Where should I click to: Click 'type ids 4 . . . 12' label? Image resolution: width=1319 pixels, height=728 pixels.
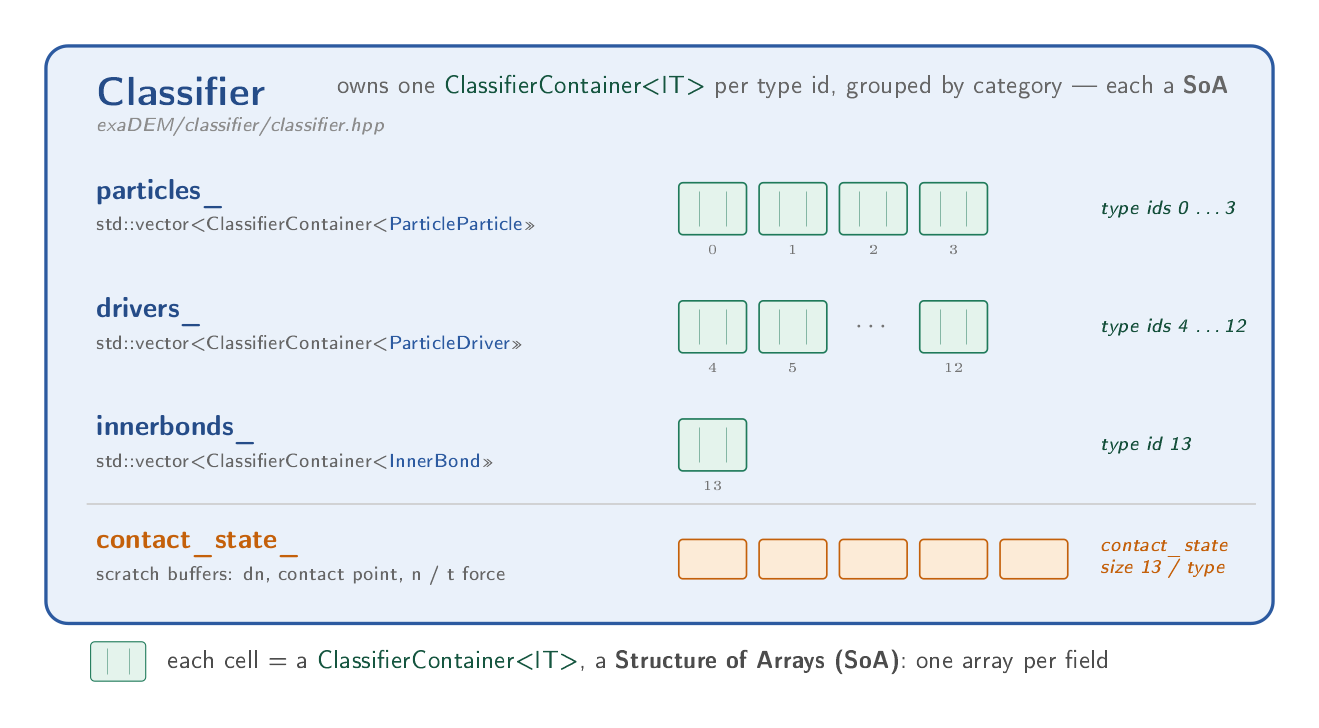(x=1173, y=327)
